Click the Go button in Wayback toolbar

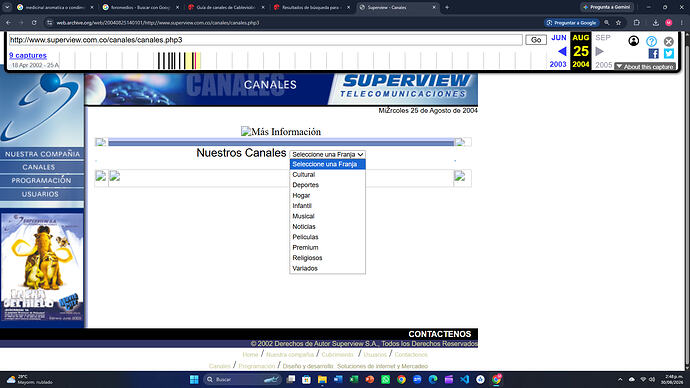pos(536,40)
